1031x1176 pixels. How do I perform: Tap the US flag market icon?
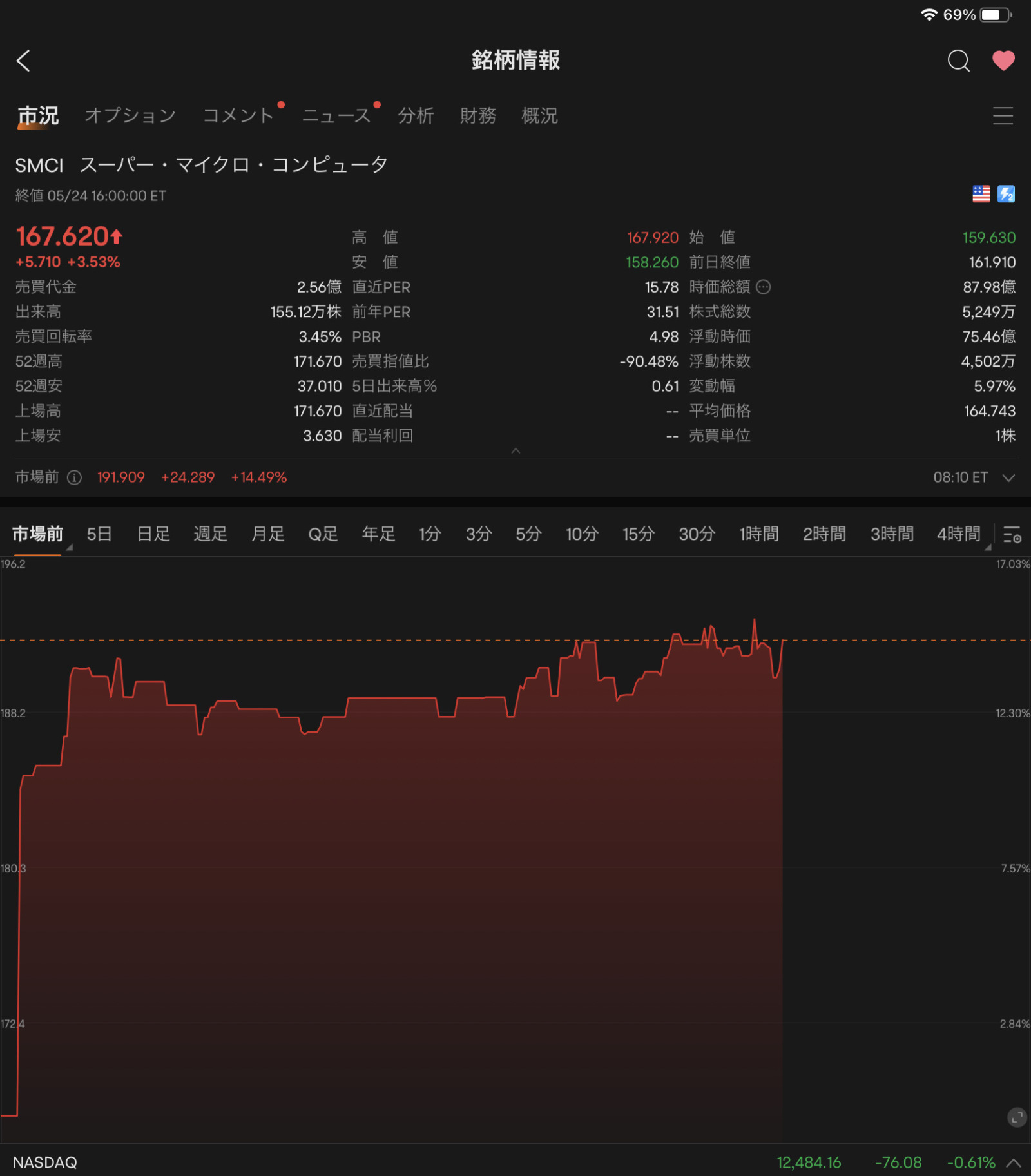981,194
